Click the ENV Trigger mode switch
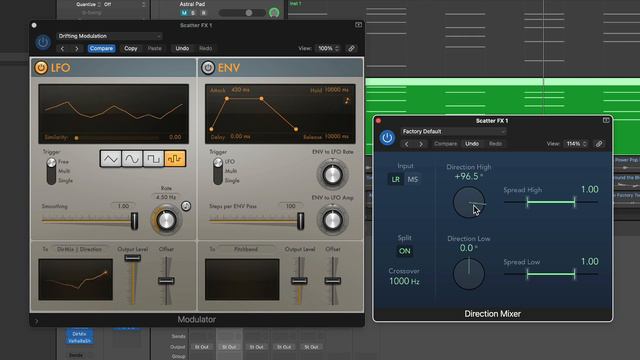The height and width of the screenshot is (360, 640). coord(218,171)
